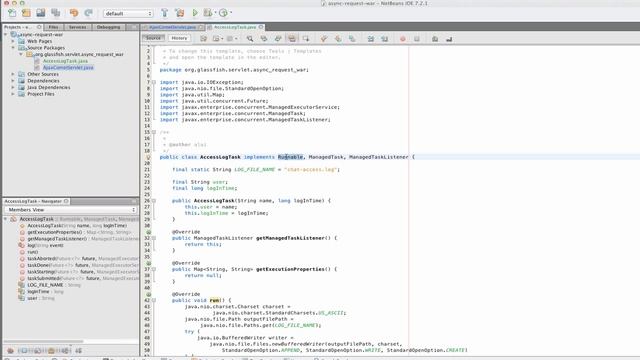Viewport: 640px width, 360px height.
Task: Expand the Java Dependencies node
Action: [x=13, y=87]
